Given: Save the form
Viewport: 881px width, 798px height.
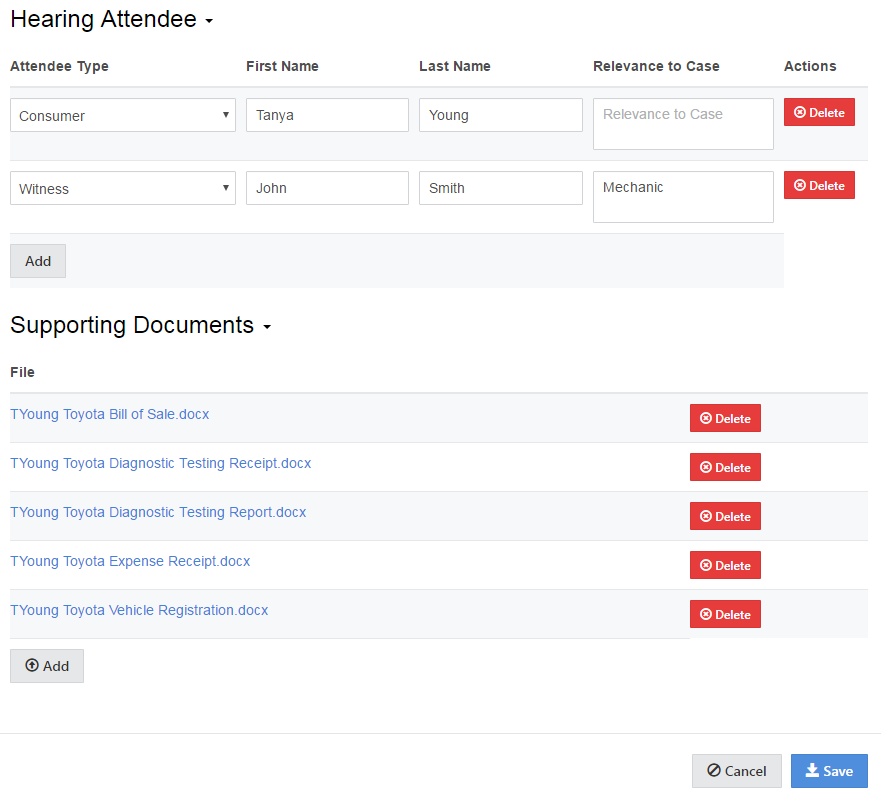Looking at the screenshot, I should 829,771.
